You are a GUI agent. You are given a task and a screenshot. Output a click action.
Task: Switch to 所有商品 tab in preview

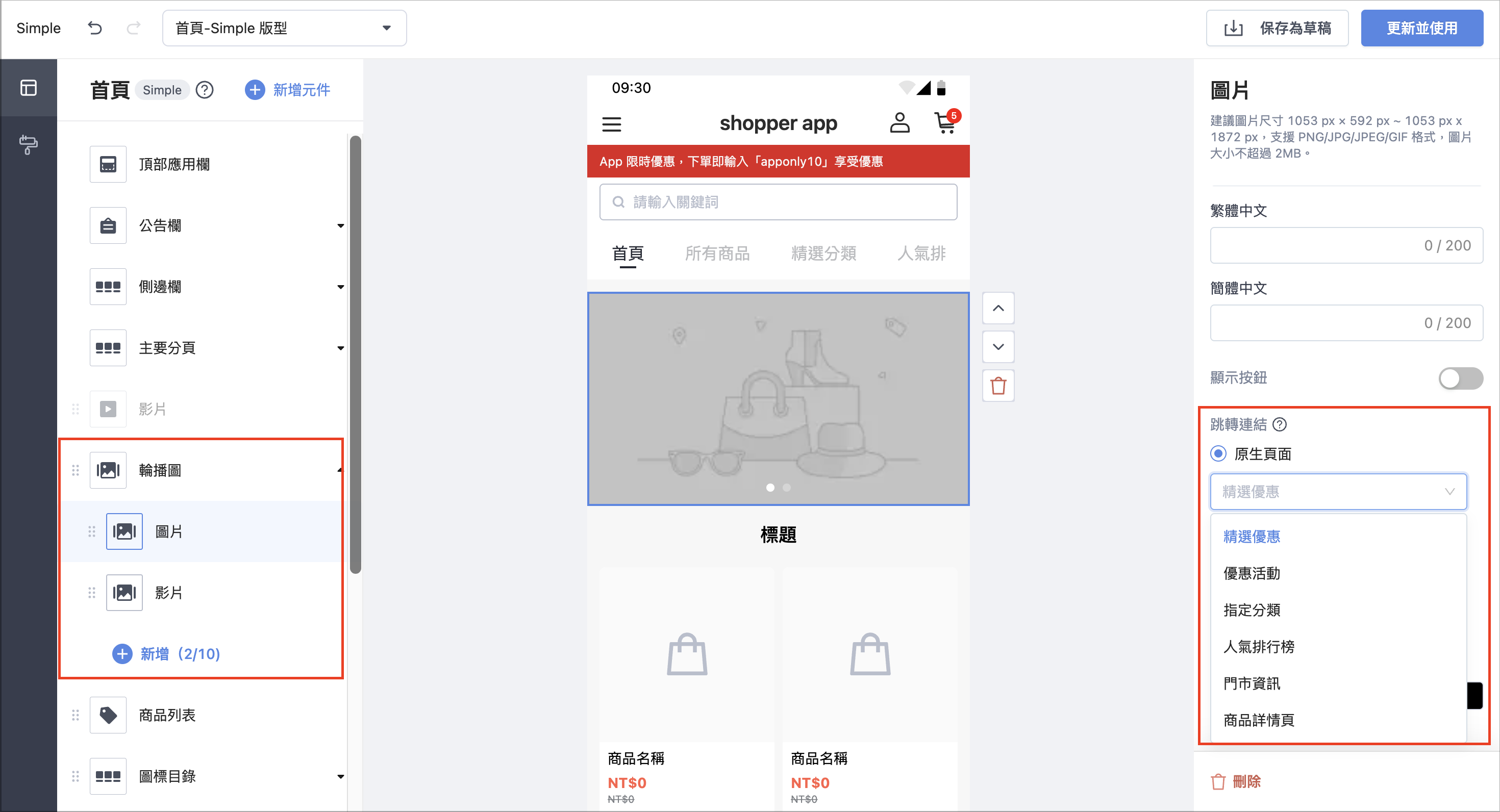[717, 253]
